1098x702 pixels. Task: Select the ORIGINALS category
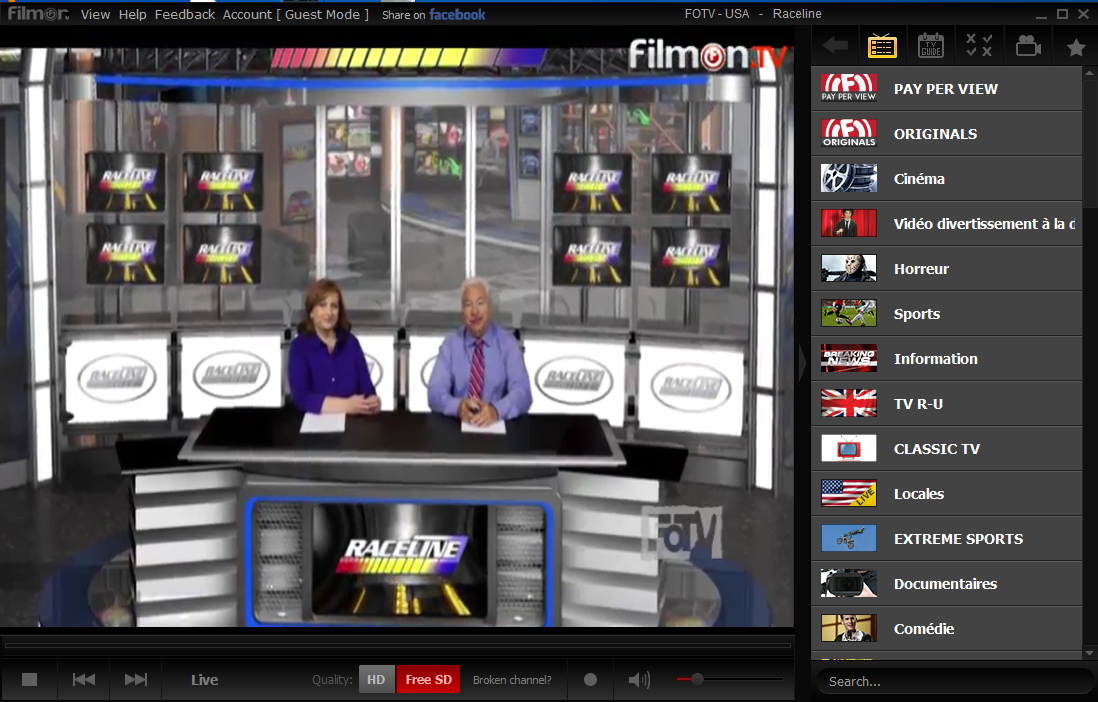pyautogui.click(x=935, y=134)
